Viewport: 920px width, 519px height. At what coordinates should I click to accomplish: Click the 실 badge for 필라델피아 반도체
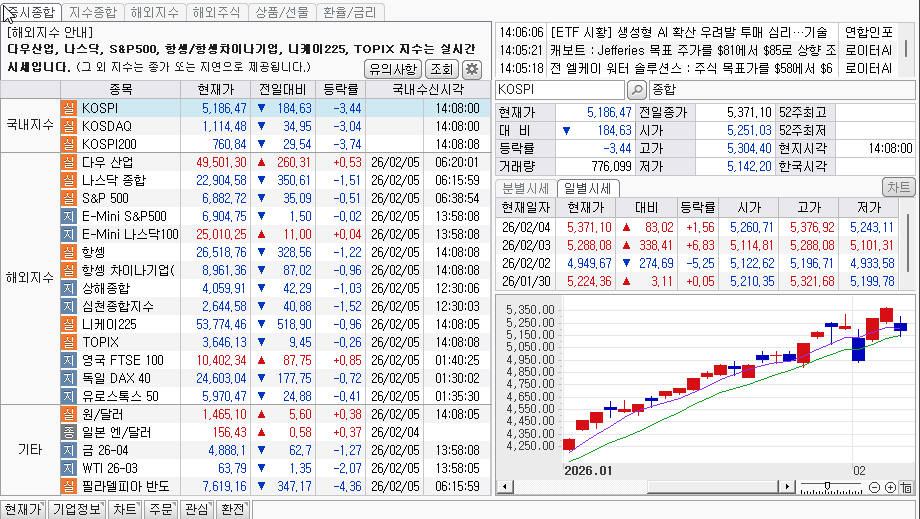[69, 486]
